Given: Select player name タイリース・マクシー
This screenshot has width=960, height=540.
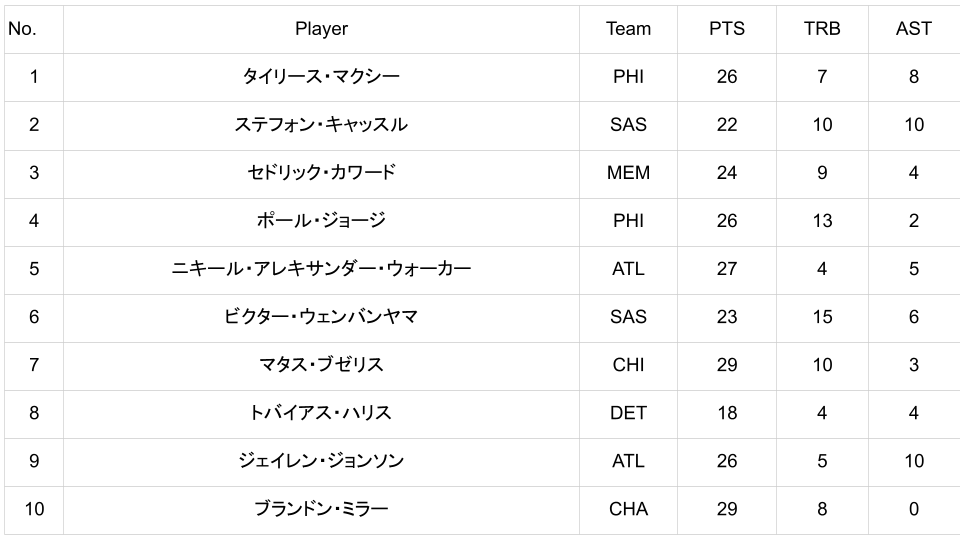Looking at the screenshot, I should click(x=321, y=77).
